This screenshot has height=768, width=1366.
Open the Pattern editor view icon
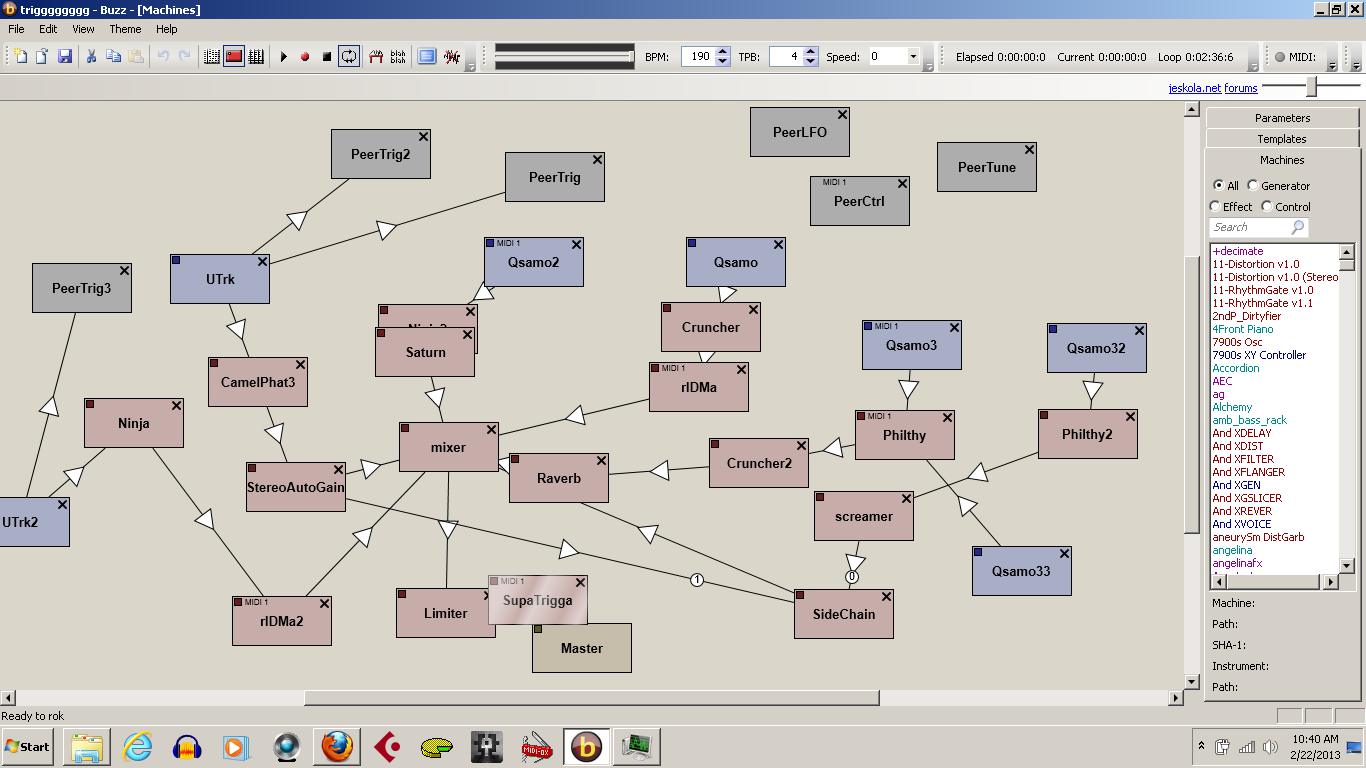212,57
